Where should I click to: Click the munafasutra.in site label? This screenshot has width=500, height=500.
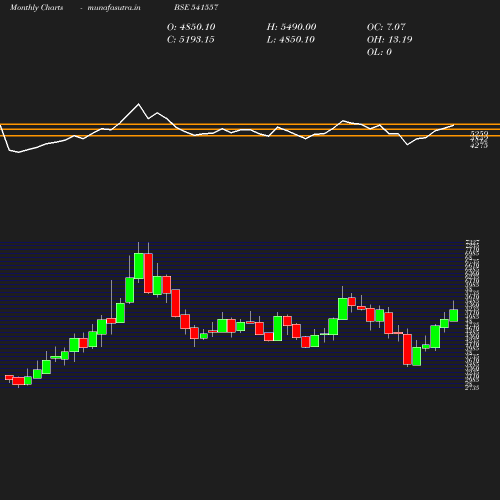click(x=114, y=8)
